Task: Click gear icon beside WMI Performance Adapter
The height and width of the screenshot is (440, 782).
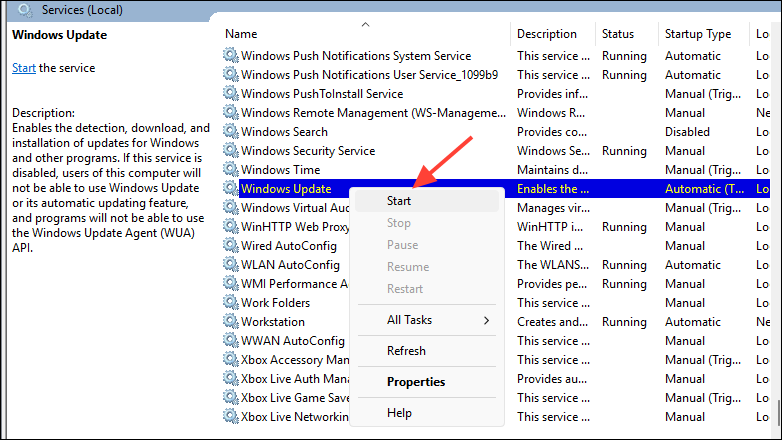Action: 230,283
